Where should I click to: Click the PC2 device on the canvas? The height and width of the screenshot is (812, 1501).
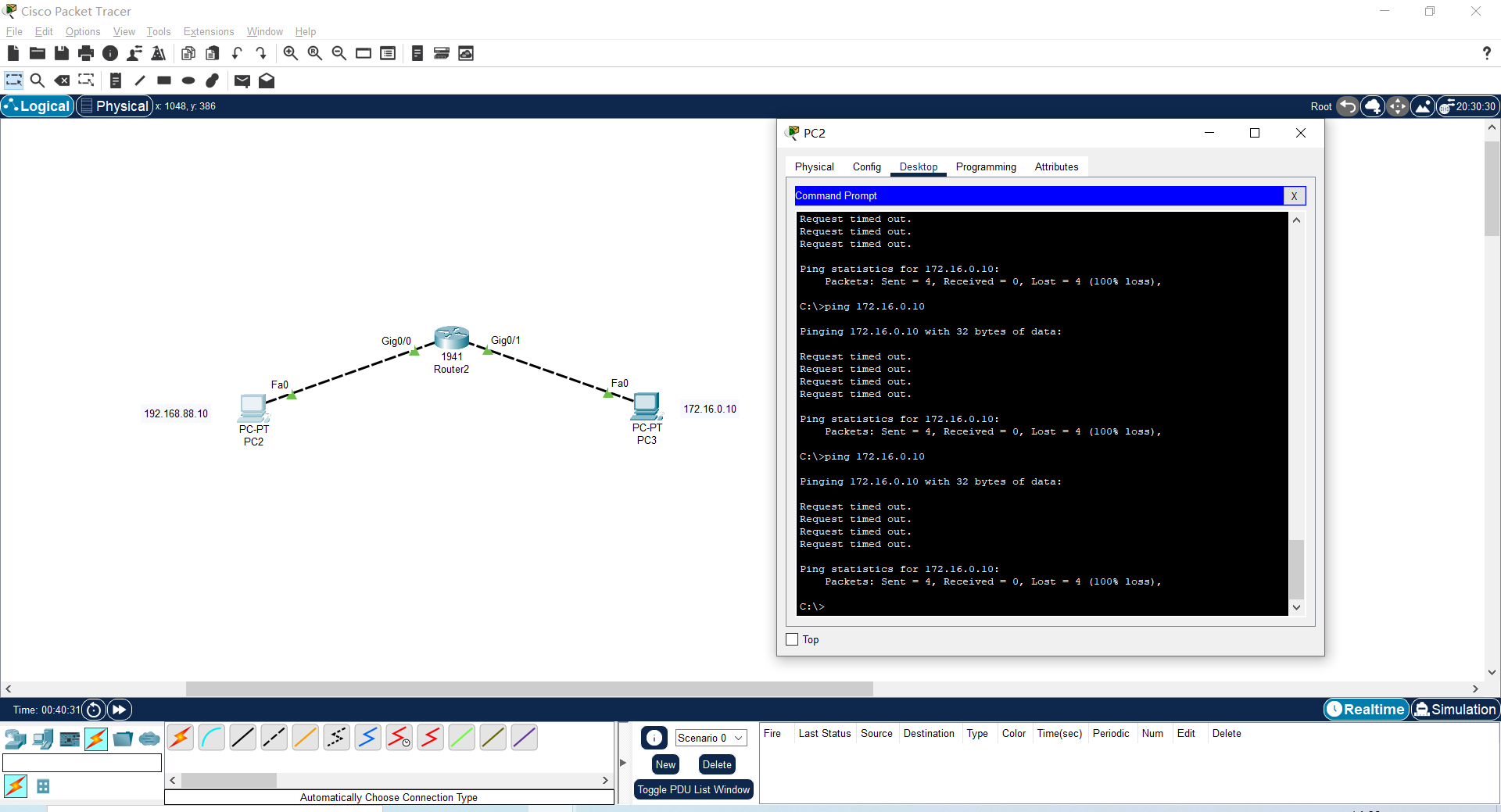pos(254,408)
